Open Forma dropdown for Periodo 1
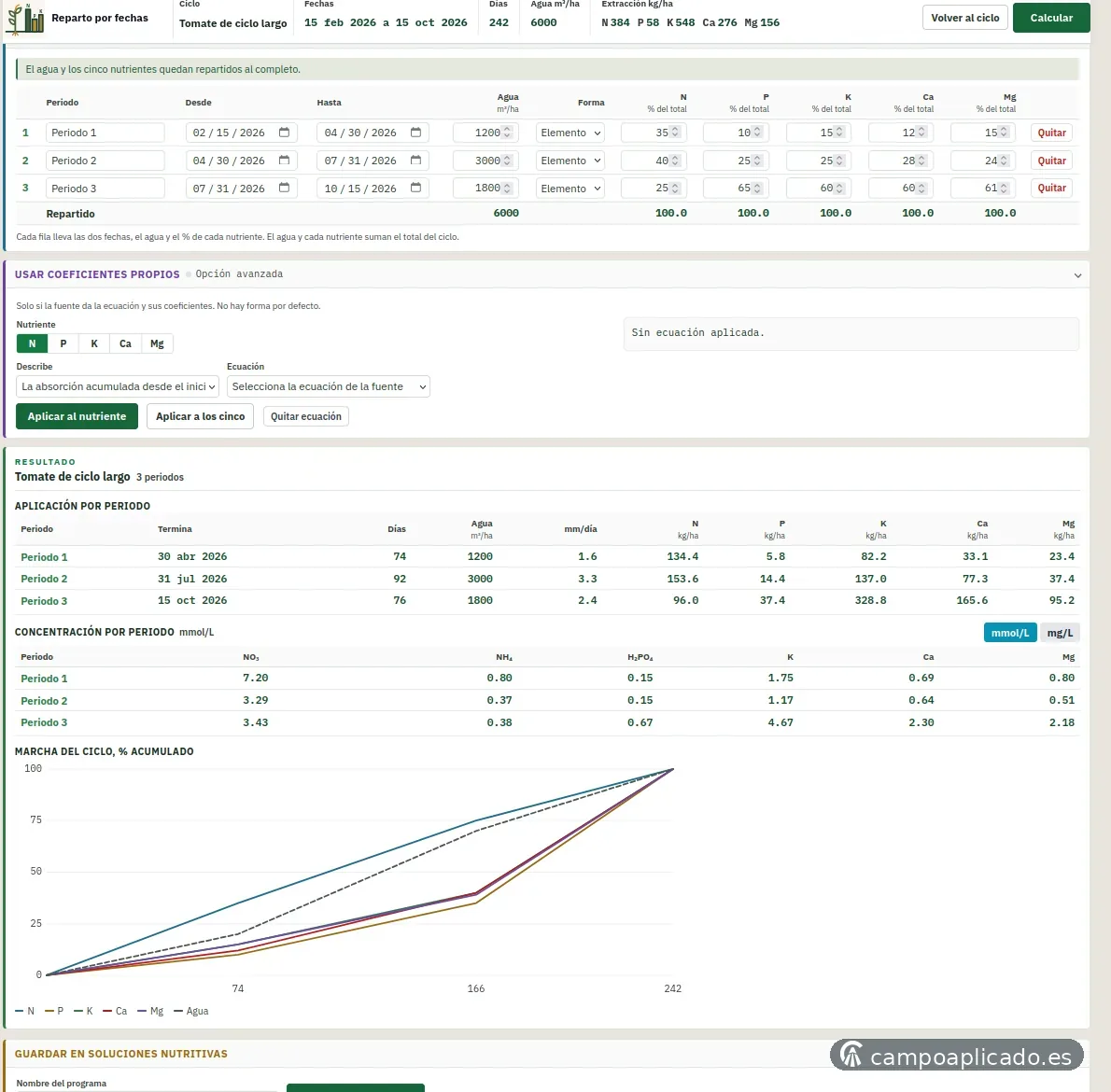 pyautogui.click(x=570, y=133)
